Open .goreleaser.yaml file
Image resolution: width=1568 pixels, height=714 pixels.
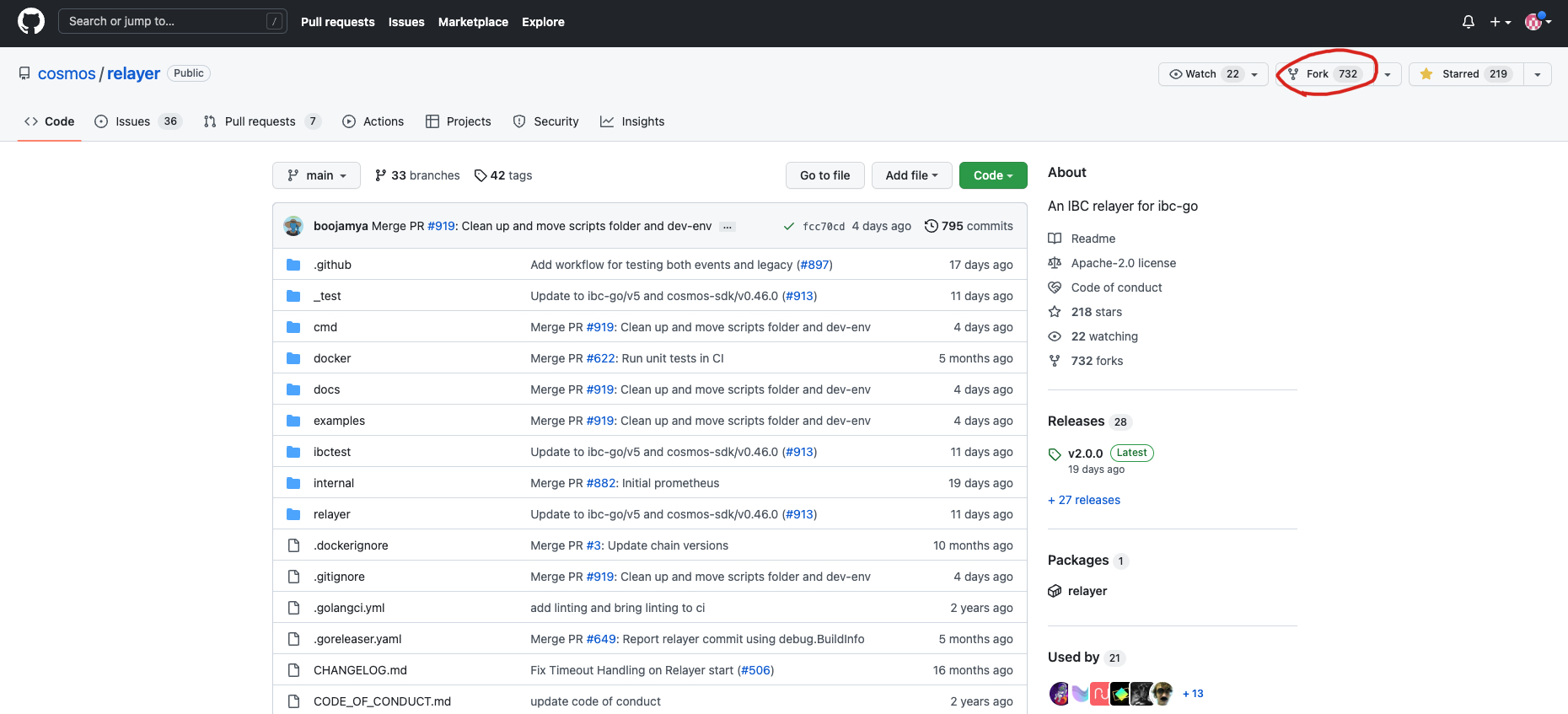tap(357, 639)
